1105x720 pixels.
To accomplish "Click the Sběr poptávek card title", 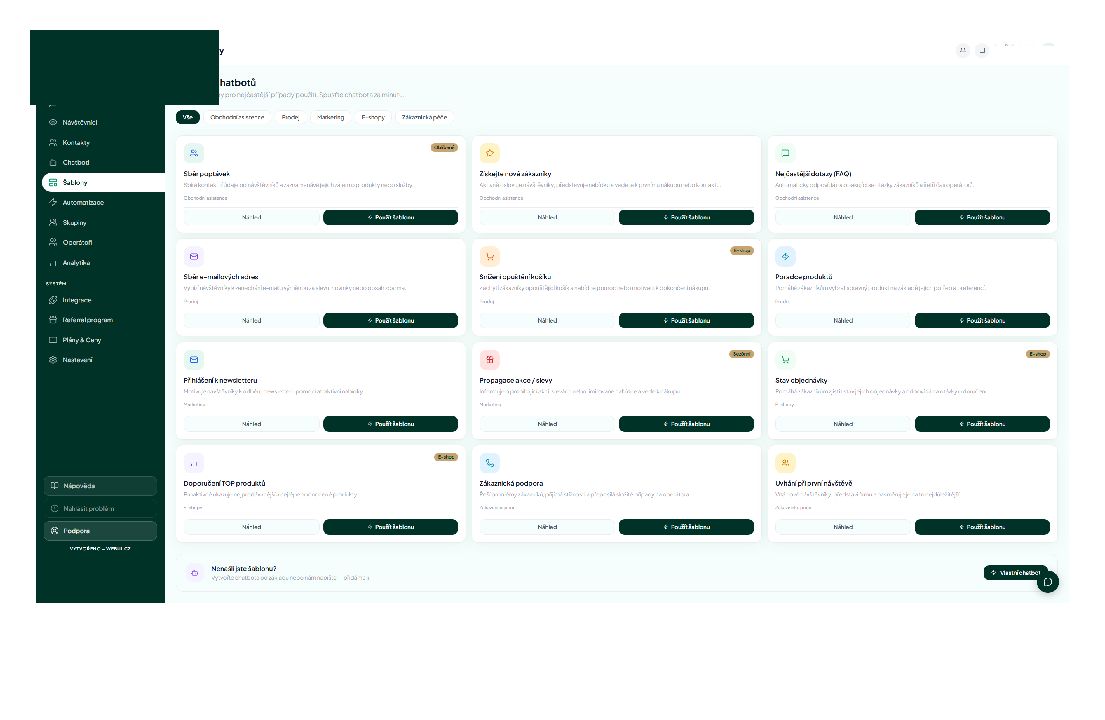I will click(x=206, y=174).
